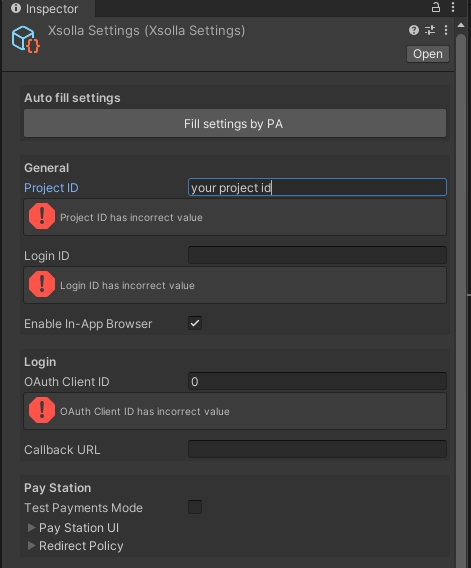The width and height of the screenshot is (471, 568).
Task: Click the vertical scrollbar thumb
Action: click(461, 301)
